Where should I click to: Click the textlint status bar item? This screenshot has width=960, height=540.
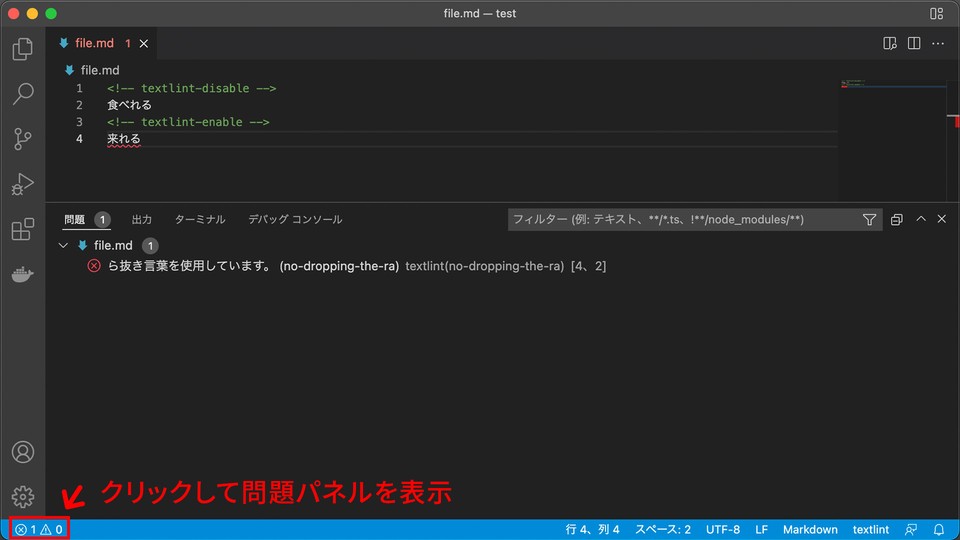(871, 529)
